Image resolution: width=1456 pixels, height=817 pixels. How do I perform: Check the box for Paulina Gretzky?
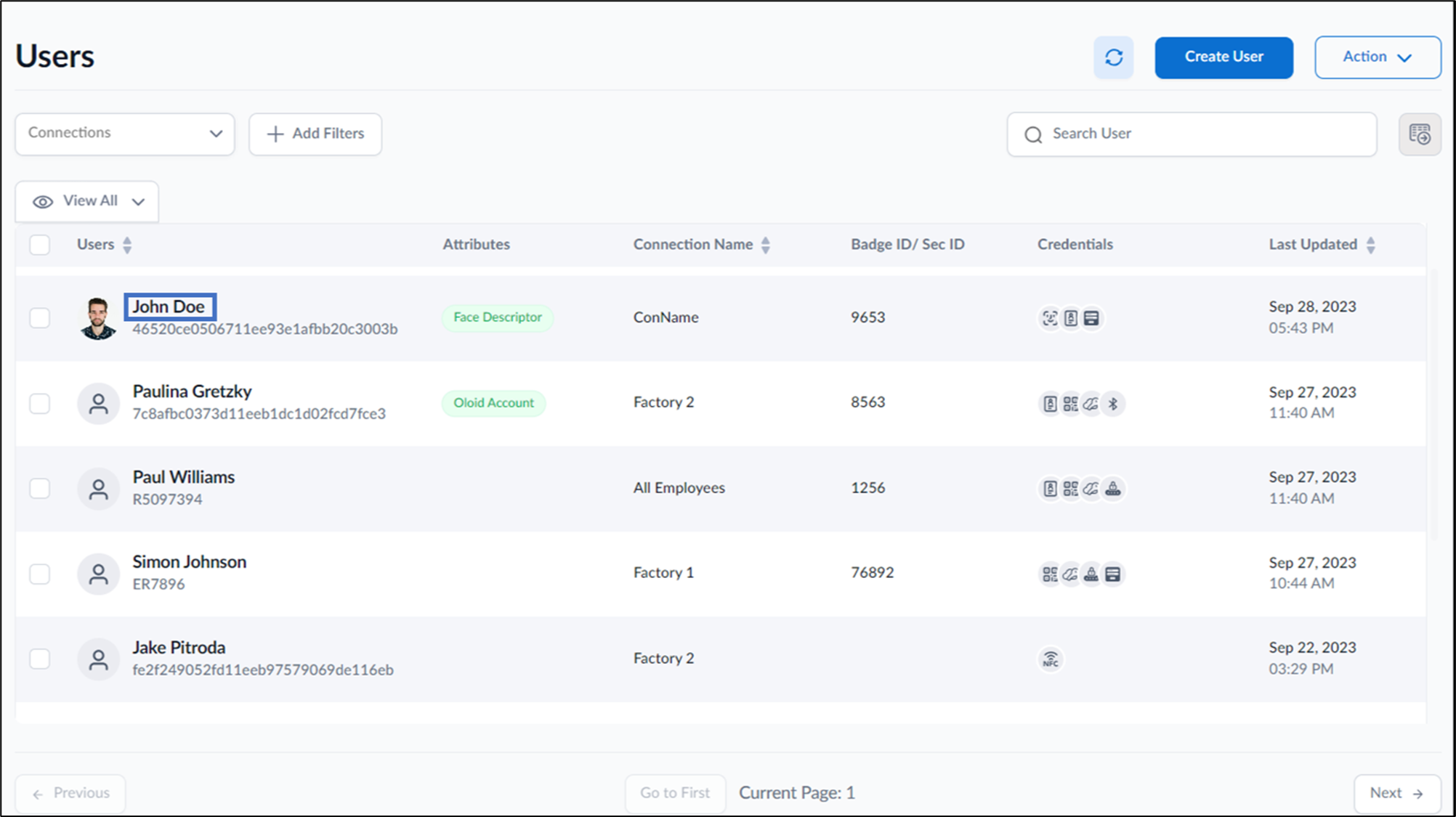pyautogui.click(x=40, y=404)
